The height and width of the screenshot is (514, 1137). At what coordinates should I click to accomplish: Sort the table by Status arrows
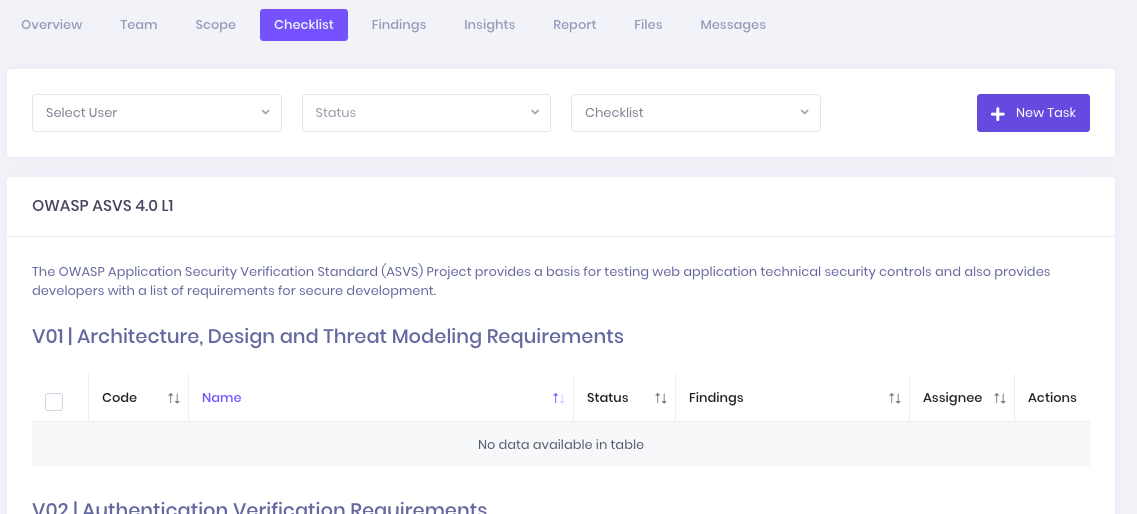tap(661, 398)
